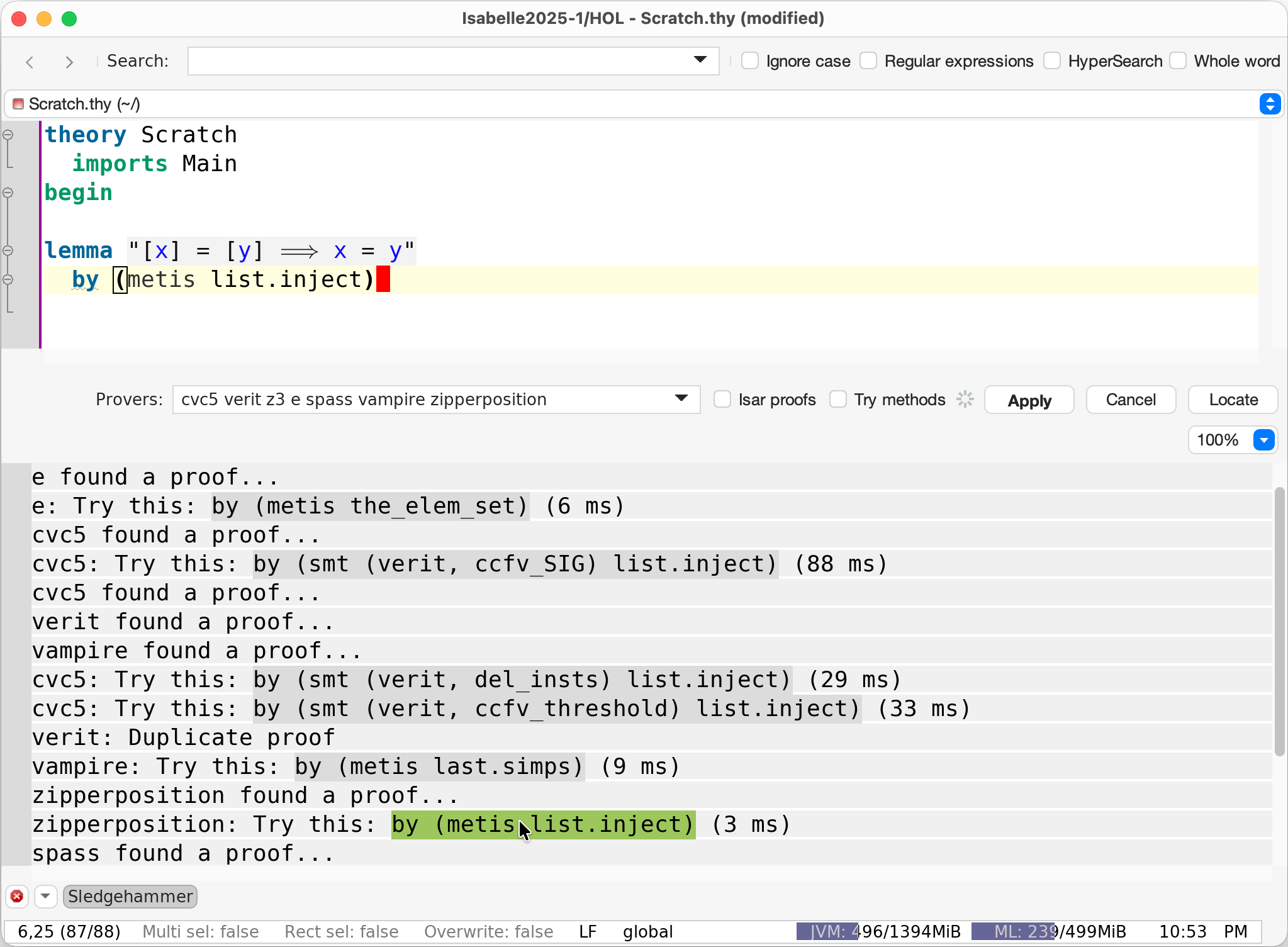Click the JVM memory usage bar
This screenshot has width=1288, height=947.
click(878, 931)
